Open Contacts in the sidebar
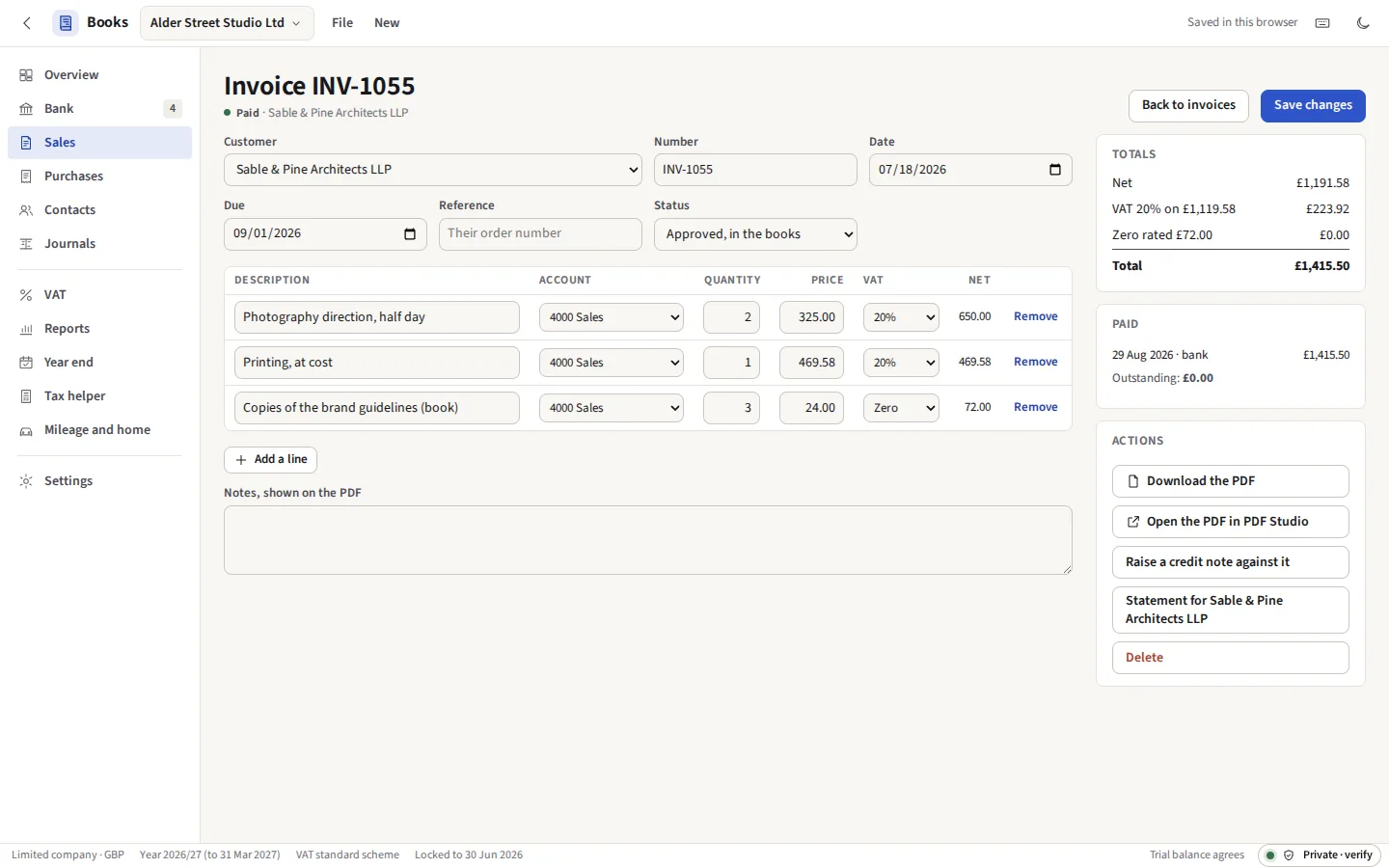 point(100,210)
